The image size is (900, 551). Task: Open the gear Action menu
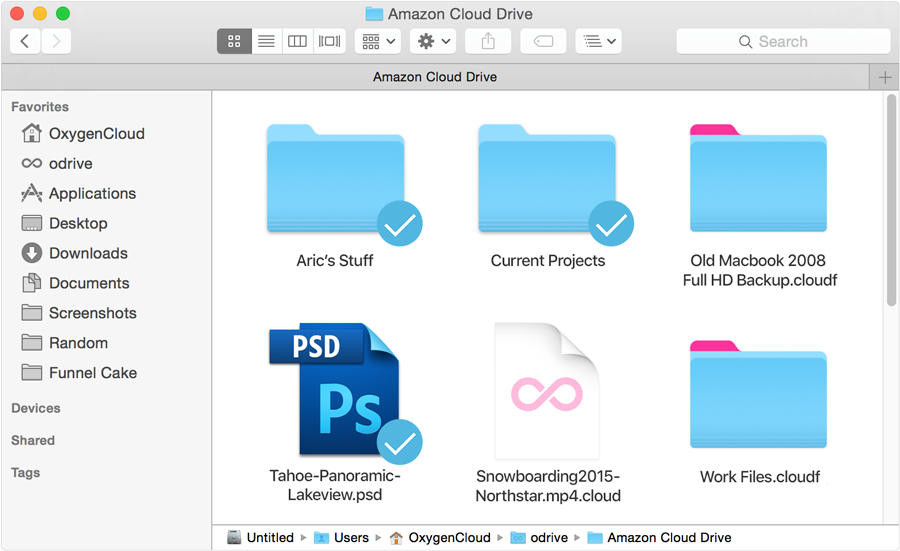433,41
